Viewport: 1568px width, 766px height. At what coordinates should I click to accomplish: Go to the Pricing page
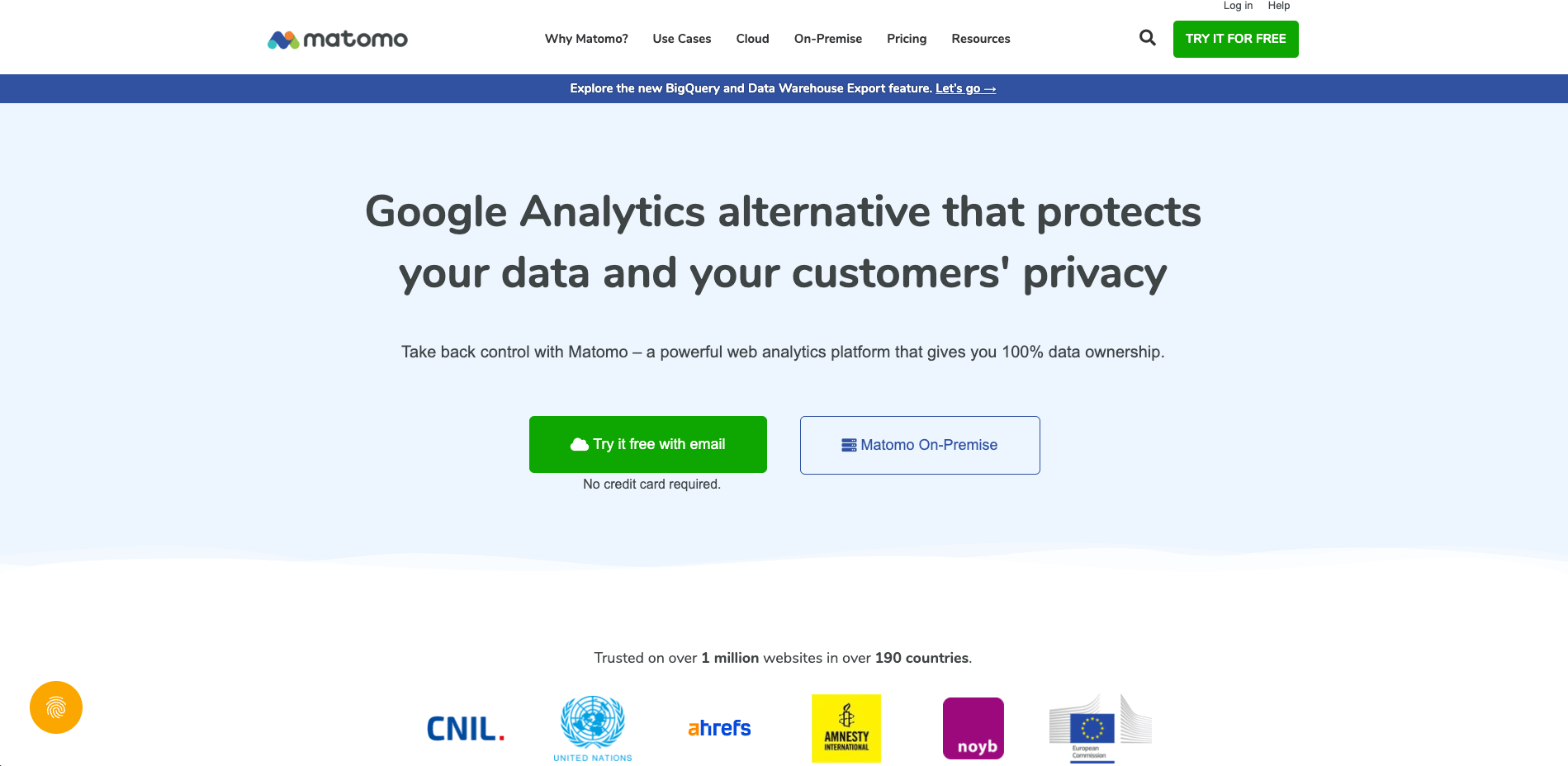click(x=907, y=39)
